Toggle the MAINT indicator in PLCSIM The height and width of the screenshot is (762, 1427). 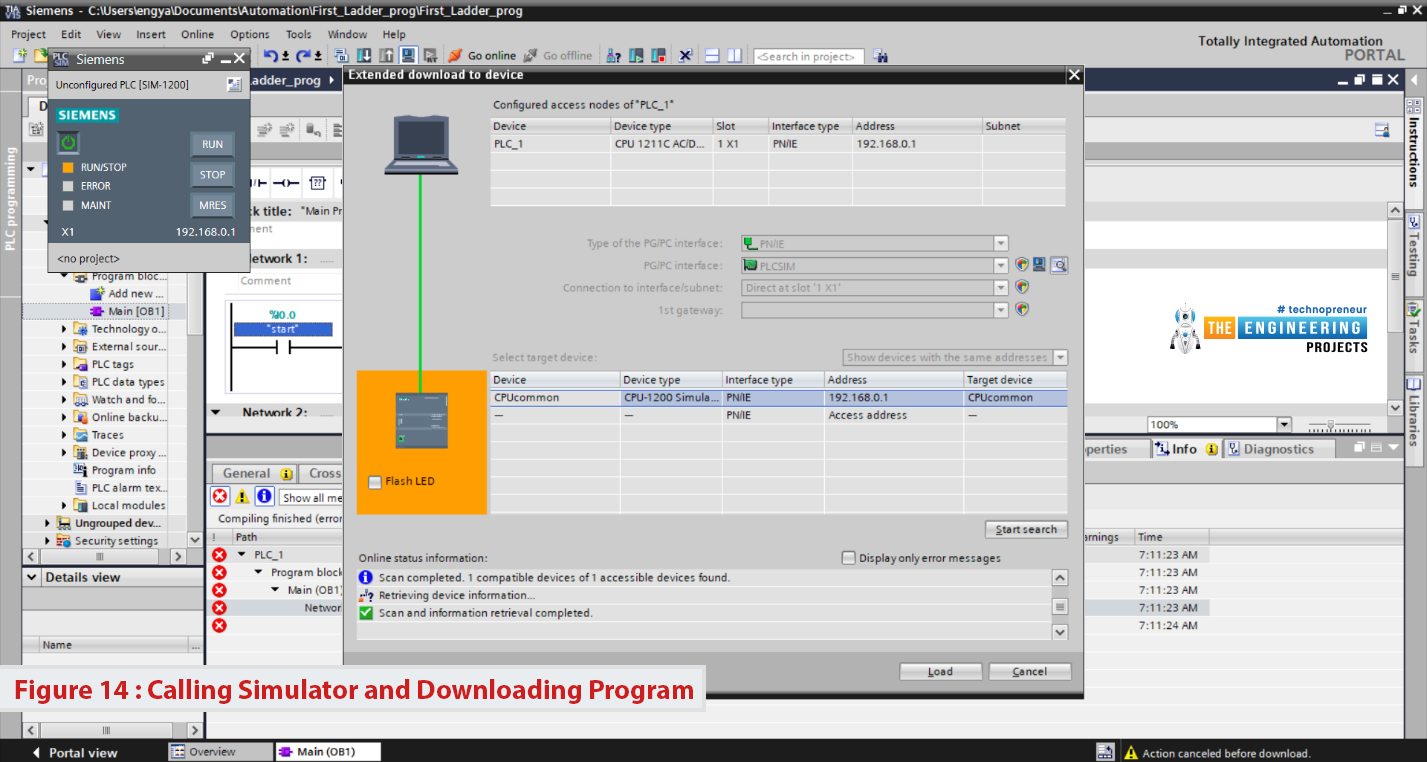click(x=68, y=205)
